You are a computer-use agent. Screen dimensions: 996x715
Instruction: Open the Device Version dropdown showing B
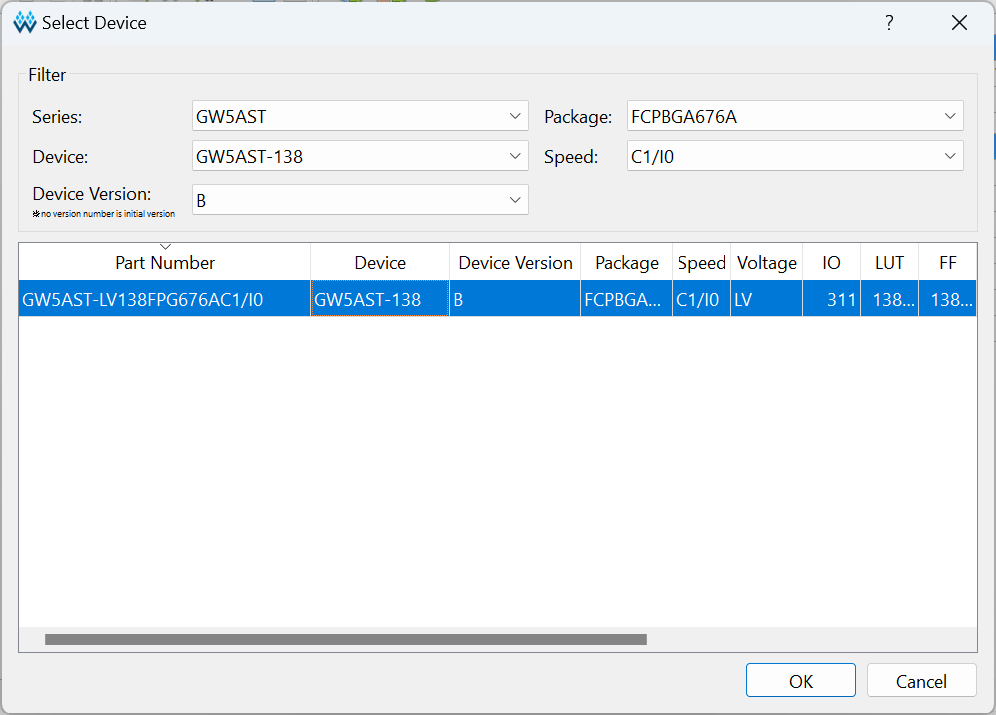point(360,200)
